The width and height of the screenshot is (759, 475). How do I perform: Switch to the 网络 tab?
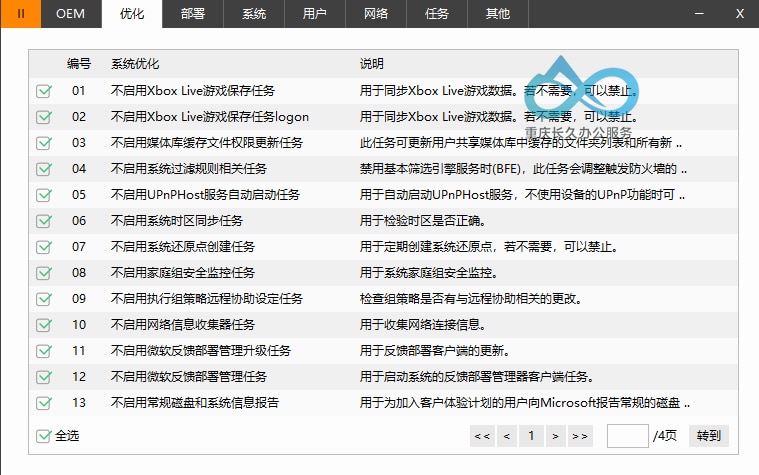pos(376,14)
